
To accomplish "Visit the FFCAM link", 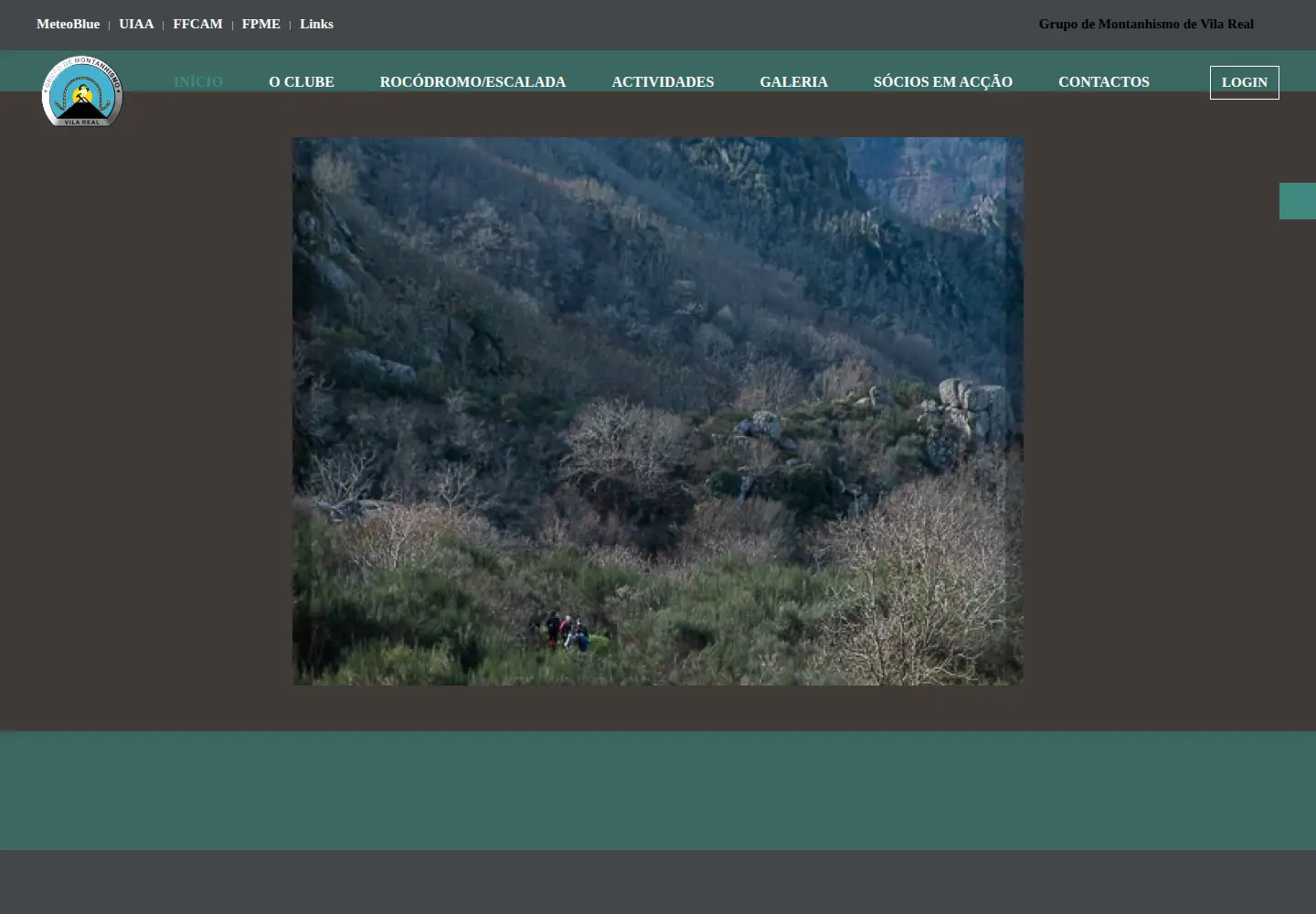I will pyautogui.click(x=197, y=25).
